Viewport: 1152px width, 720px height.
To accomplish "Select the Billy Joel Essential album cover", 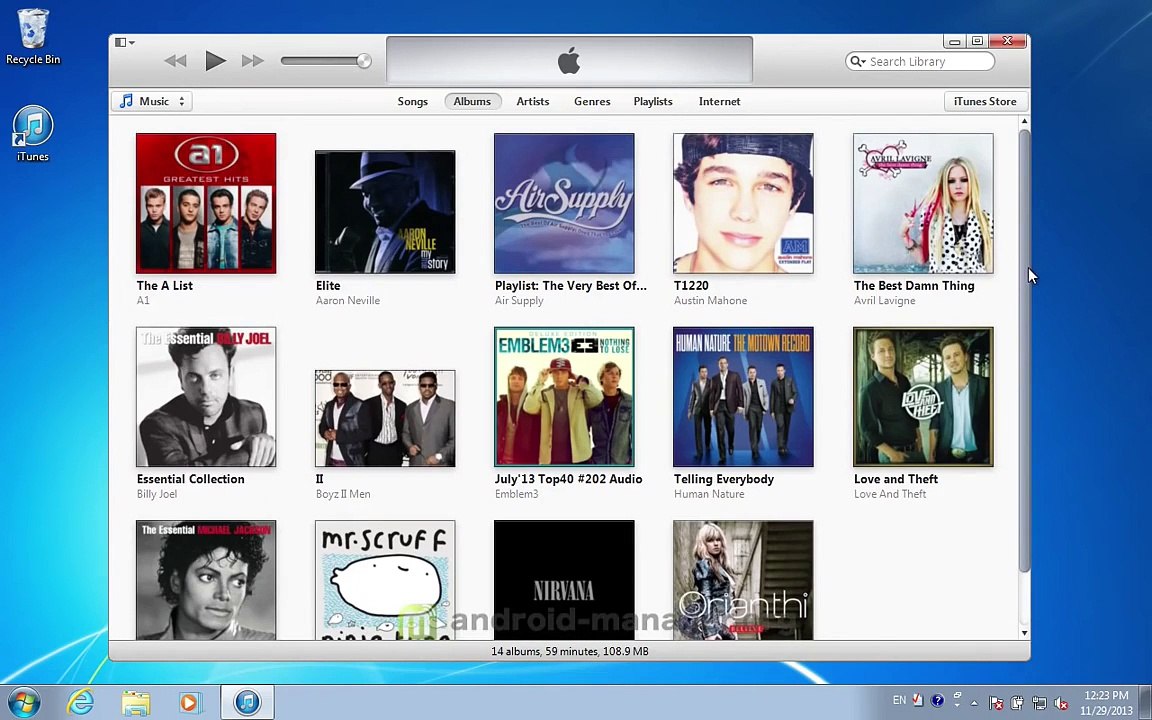I will [206, 397].
